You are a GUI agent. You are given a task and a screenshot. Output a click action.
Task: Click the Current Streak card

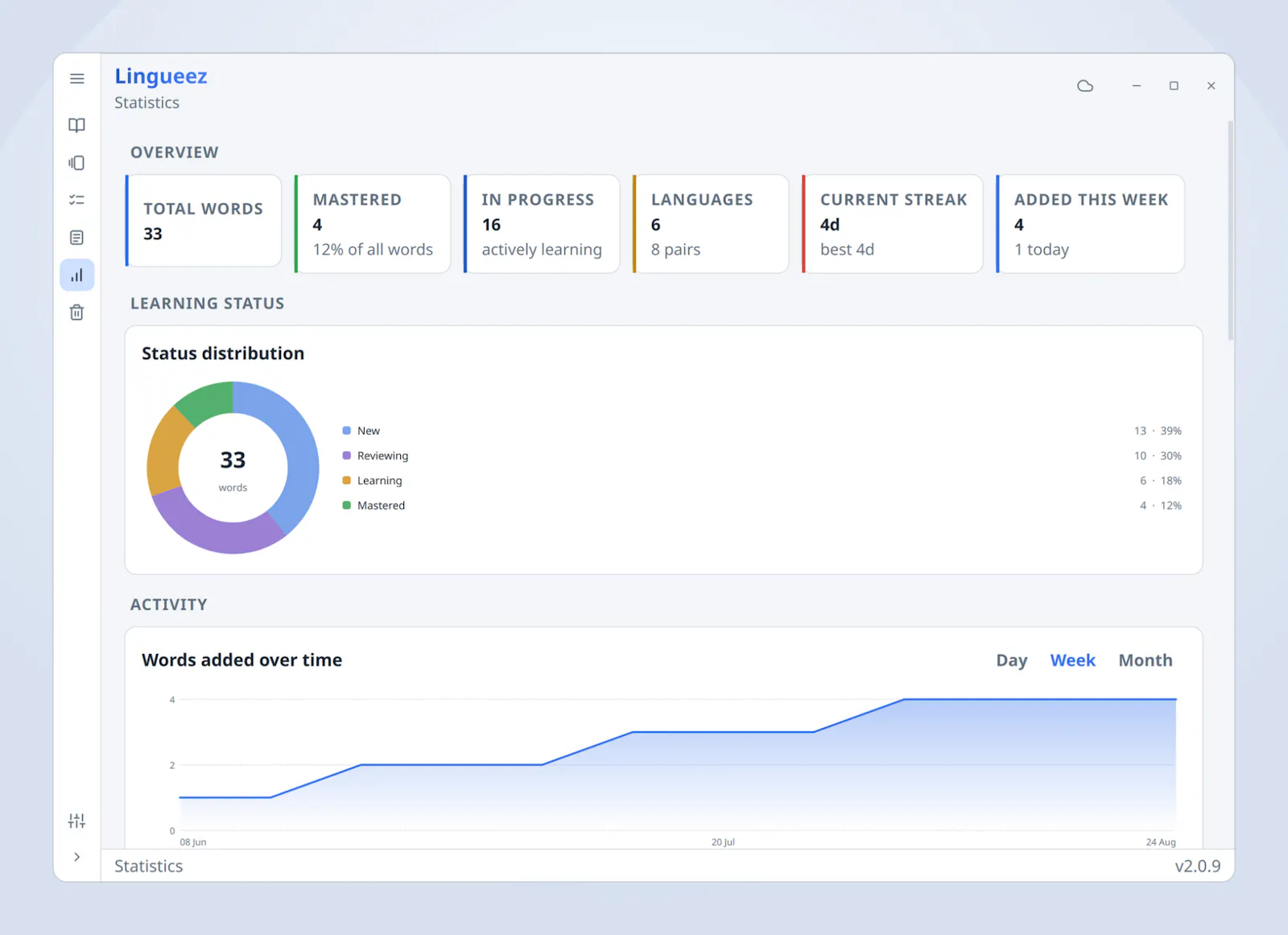point(892,224)
